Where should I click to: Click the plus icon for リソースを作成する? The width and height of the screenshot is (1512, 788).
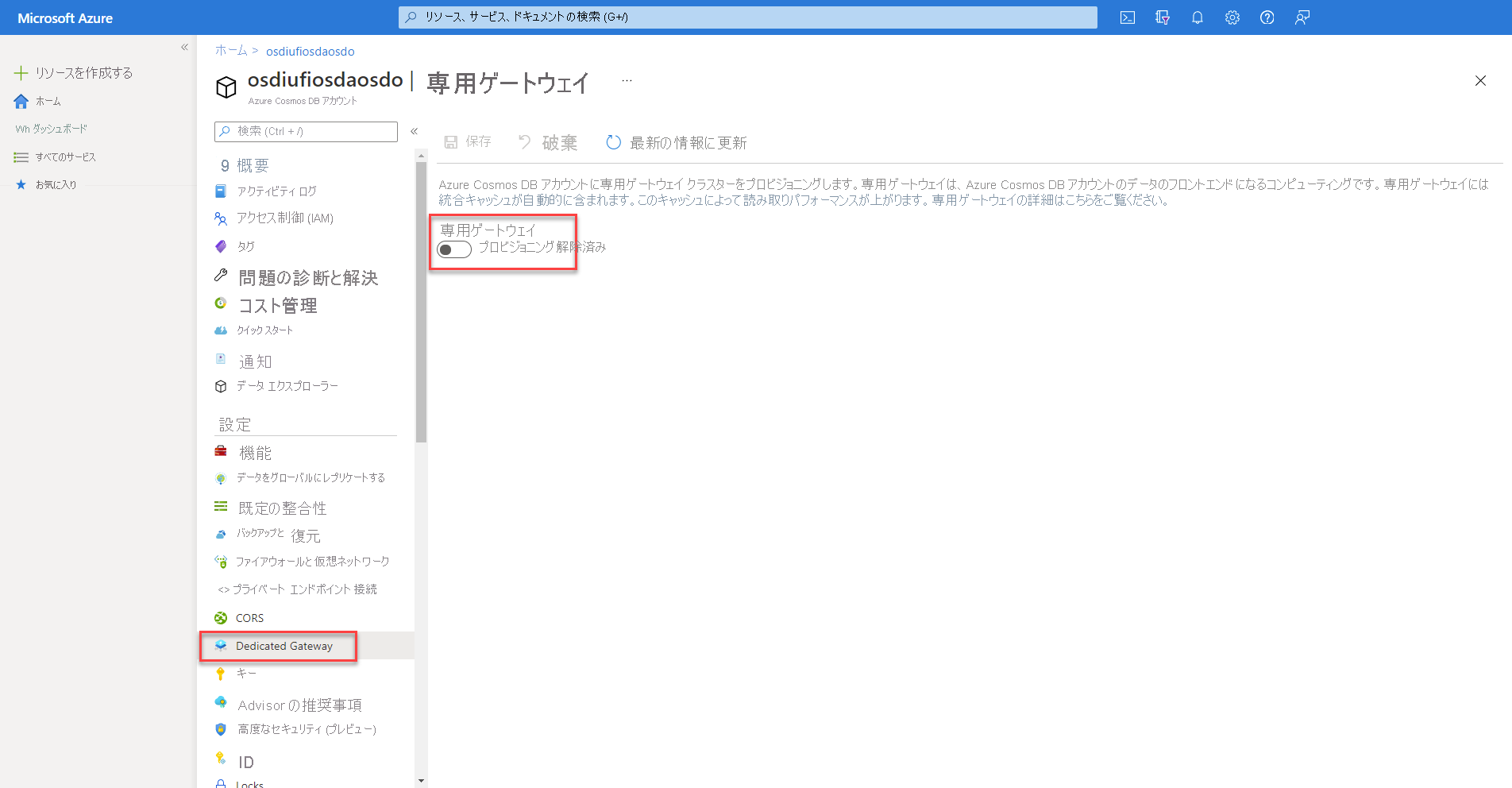(21, 73)
